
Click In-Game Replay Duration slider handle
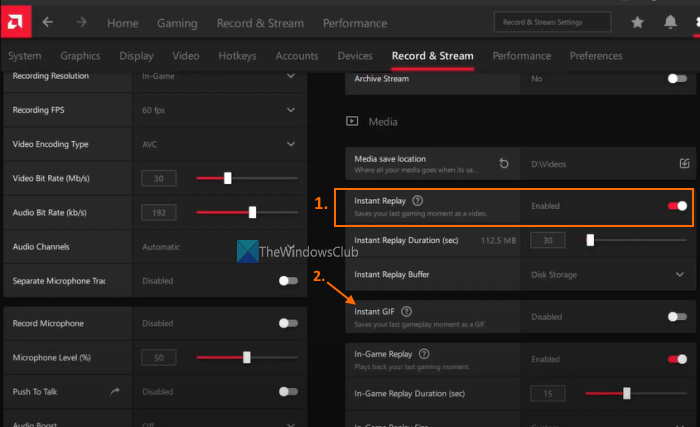627,393
